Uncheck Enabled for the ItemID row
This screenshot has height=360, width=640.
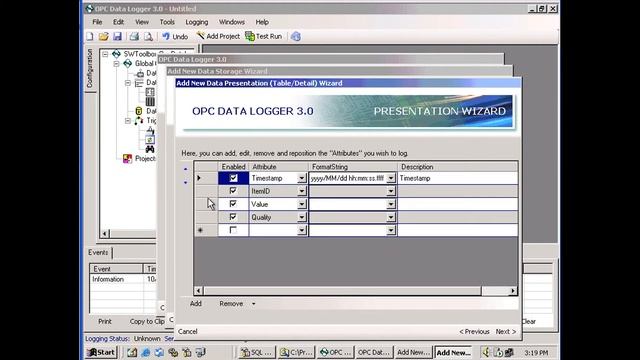click(233, 191)
